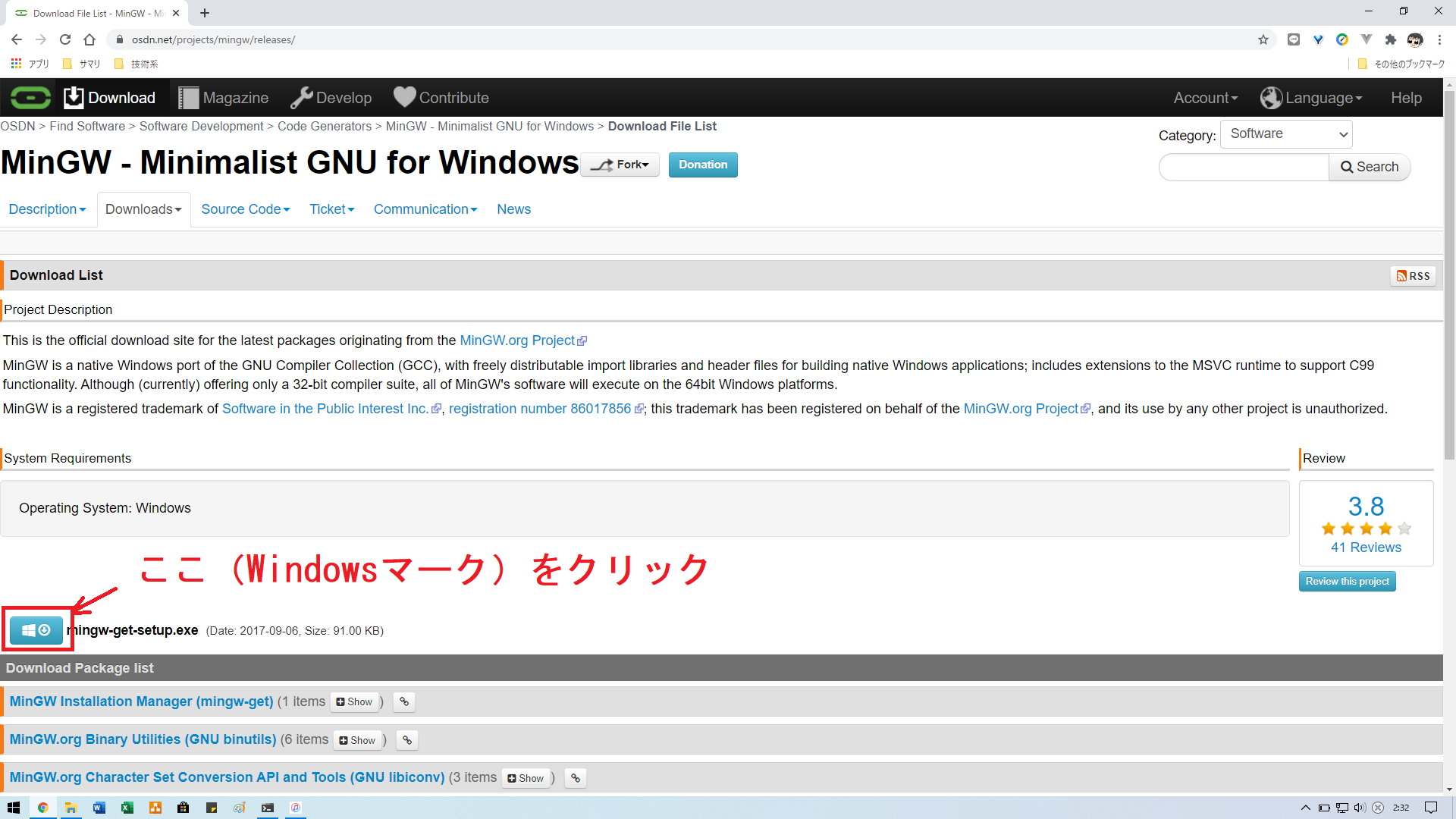This screenshot has height=819, width=1456.
Task: Open the 41 Reviews link
Action: click(x=1366, y=548)
